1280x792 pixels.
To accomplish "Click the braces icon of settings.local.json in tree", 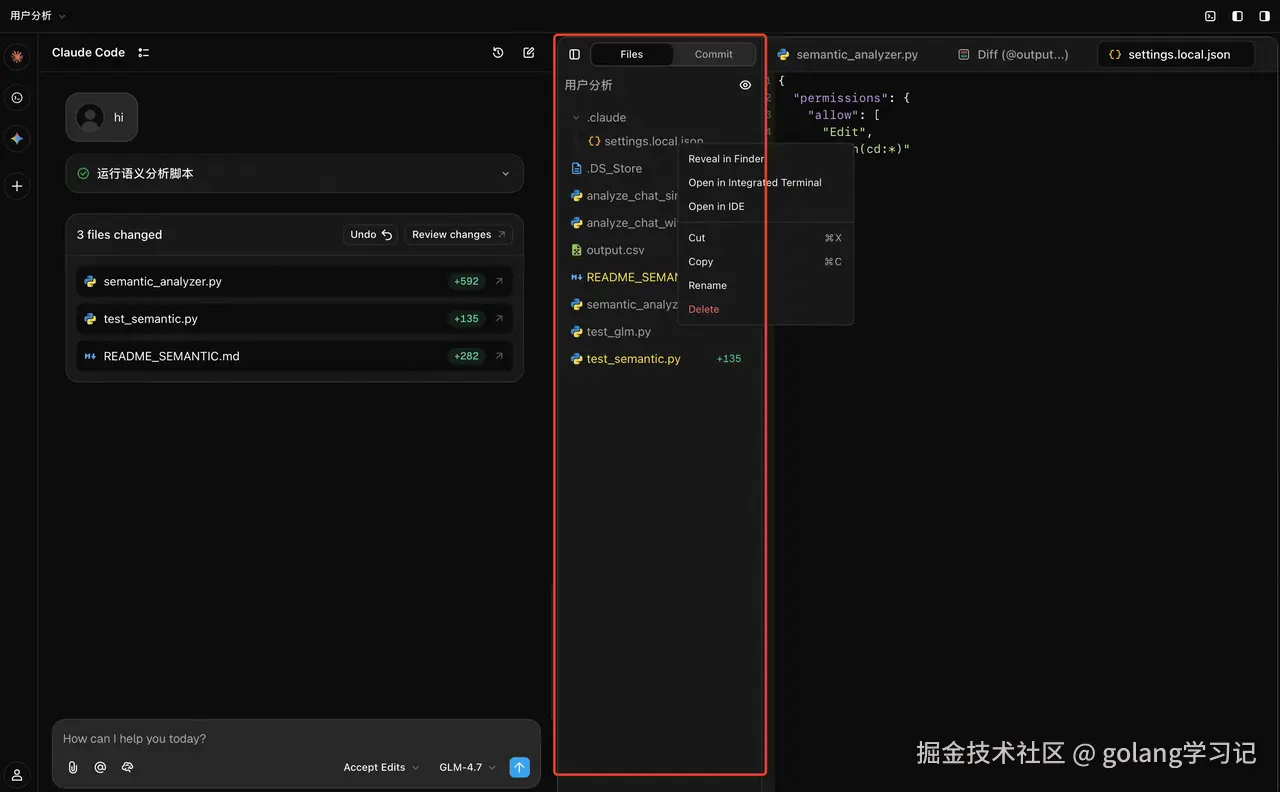I will click(594, 142).
